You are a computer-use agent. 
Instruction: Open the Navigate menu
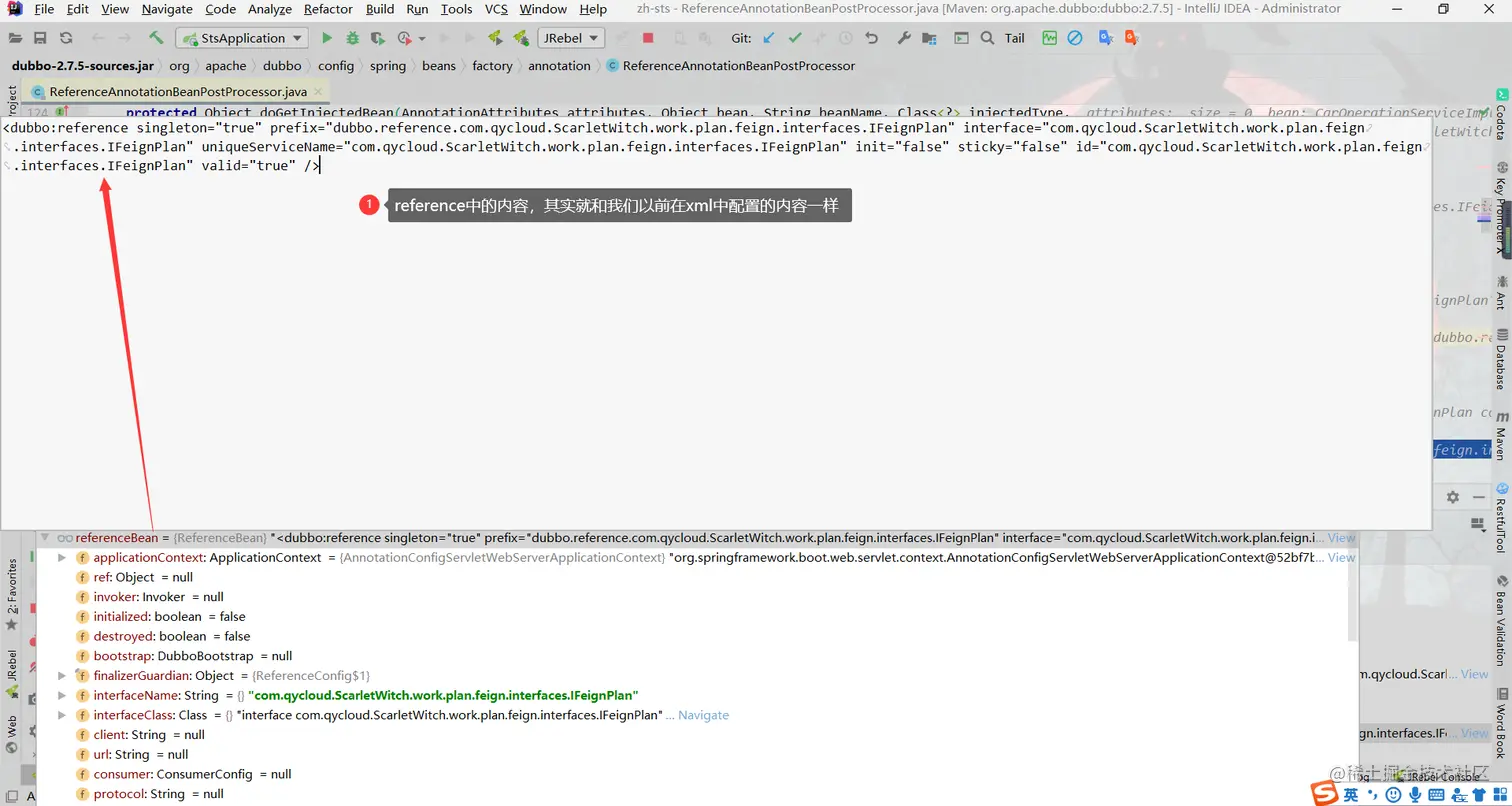pyautogui.click(x=167, y=9)
